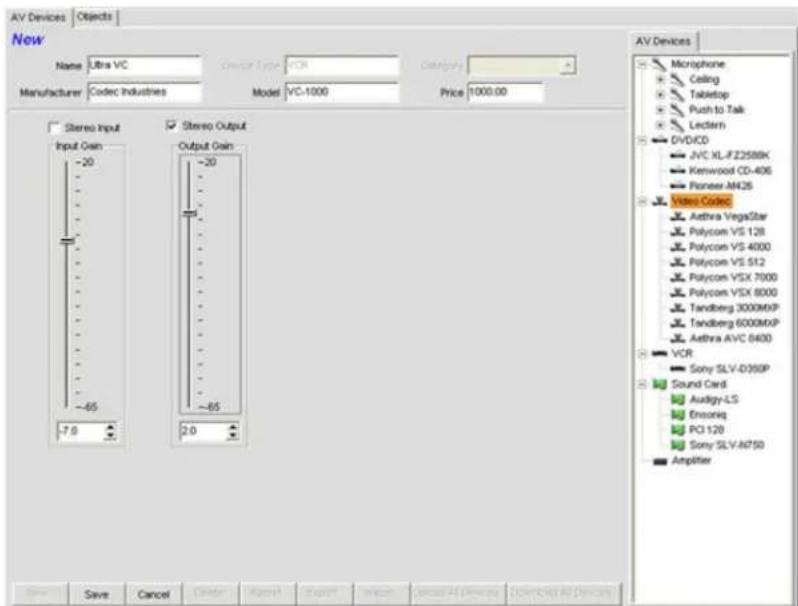The width and height of the screenshot is (798, 606).
Task: Click the Cancel button
Action: (153, 594)
